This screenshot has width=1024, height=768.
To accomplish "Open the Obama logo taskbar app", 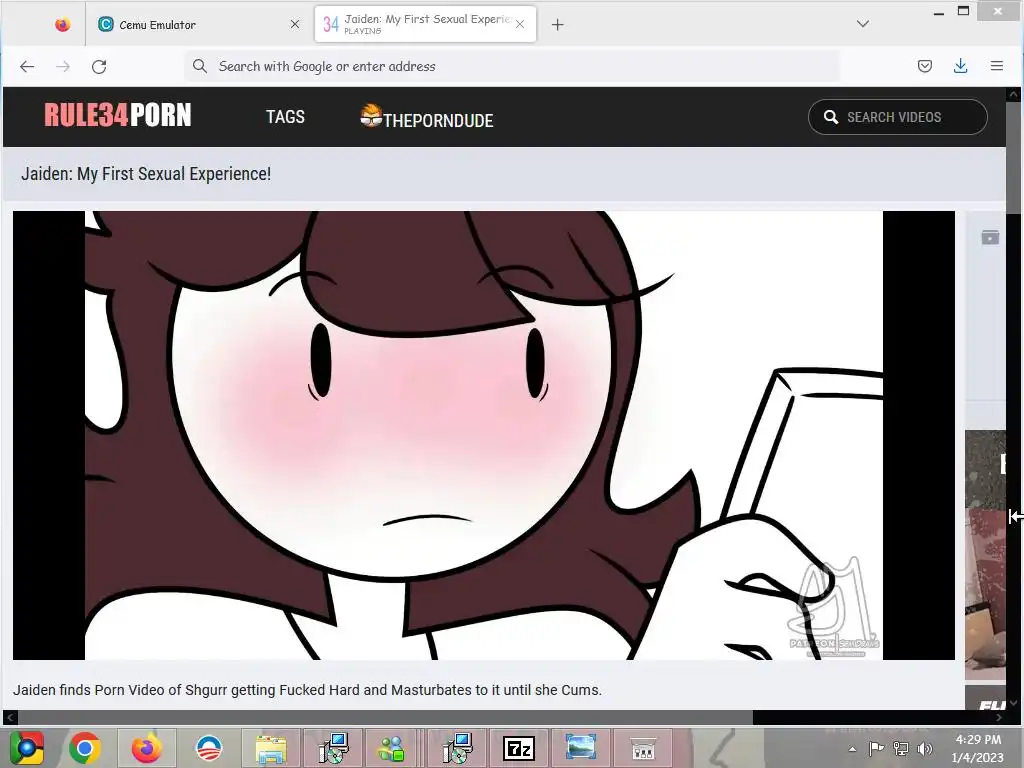I will click(209, 748).
